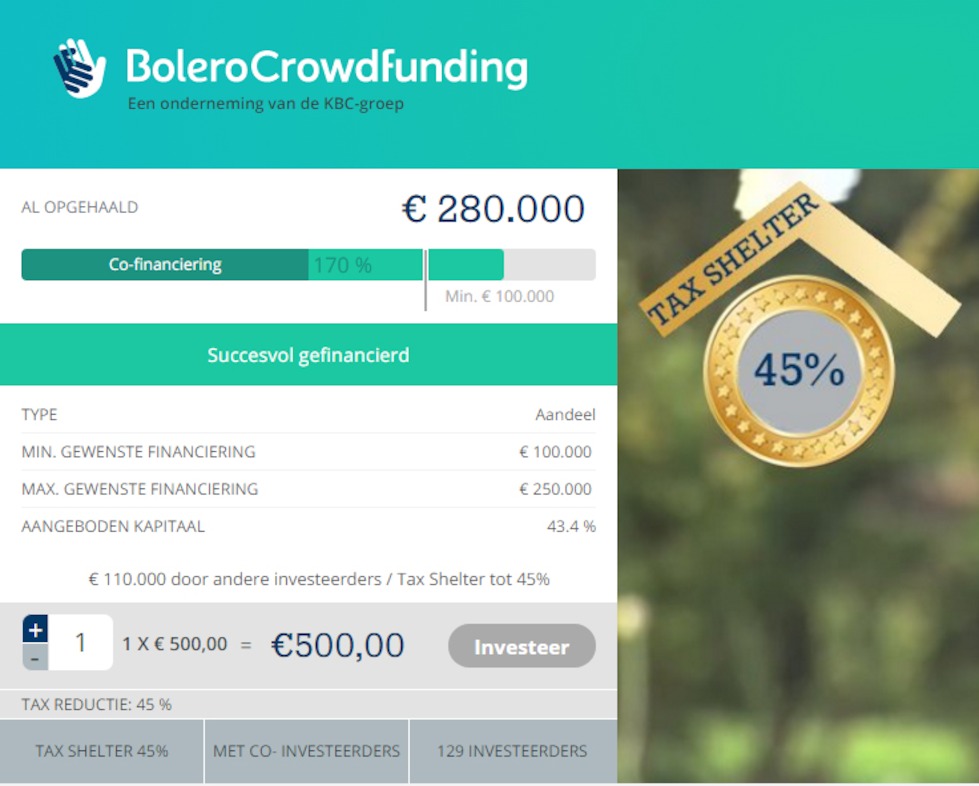Image resolution: width=979 pixels, height=786 pixels.
Task: Open the TAX SHELTER 45% tab
Action: [x=102, y=751]
